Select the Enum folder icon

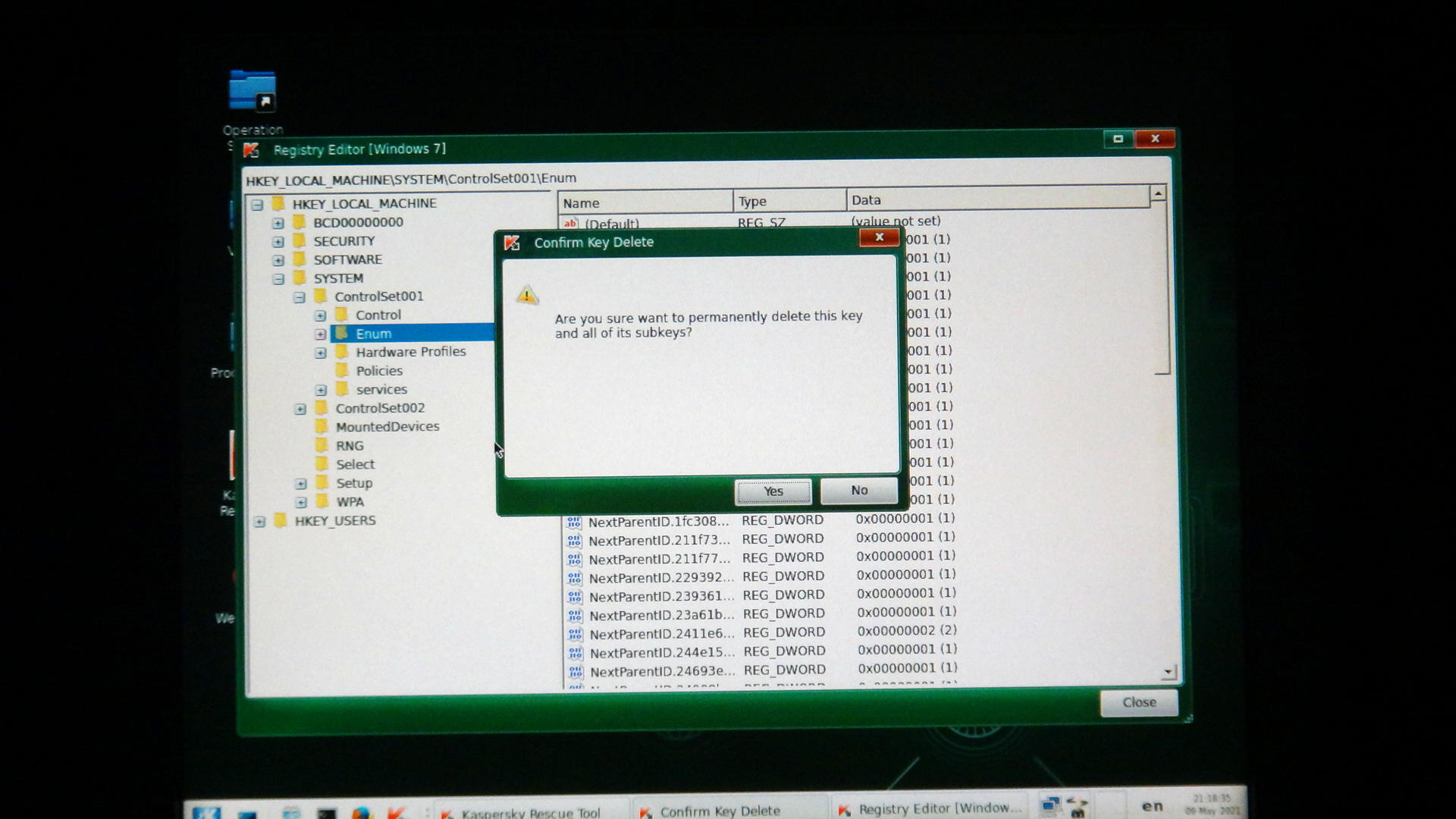[x=342, y=334]
